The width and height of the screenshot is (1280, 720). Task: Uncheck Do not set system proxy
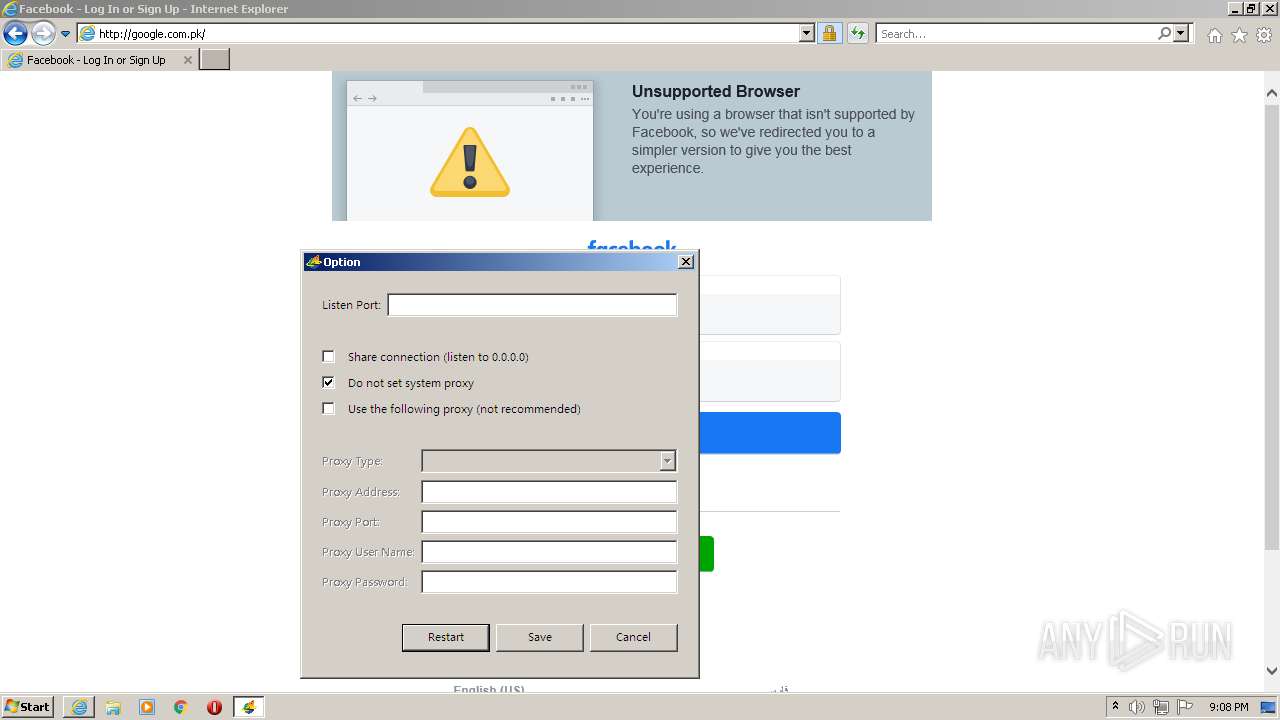click(328, 382)
